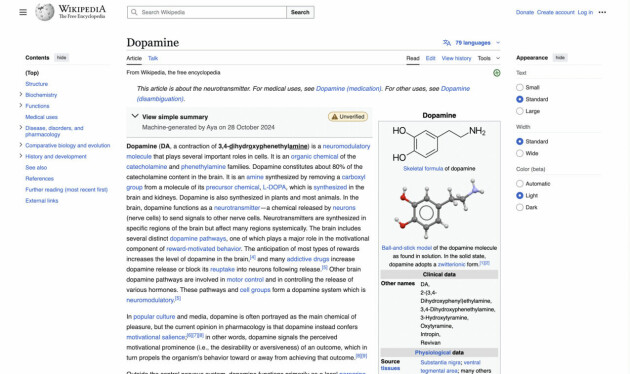Click the search magnifier icon
This screenshot has width=630, height=374.
(134, 12)
